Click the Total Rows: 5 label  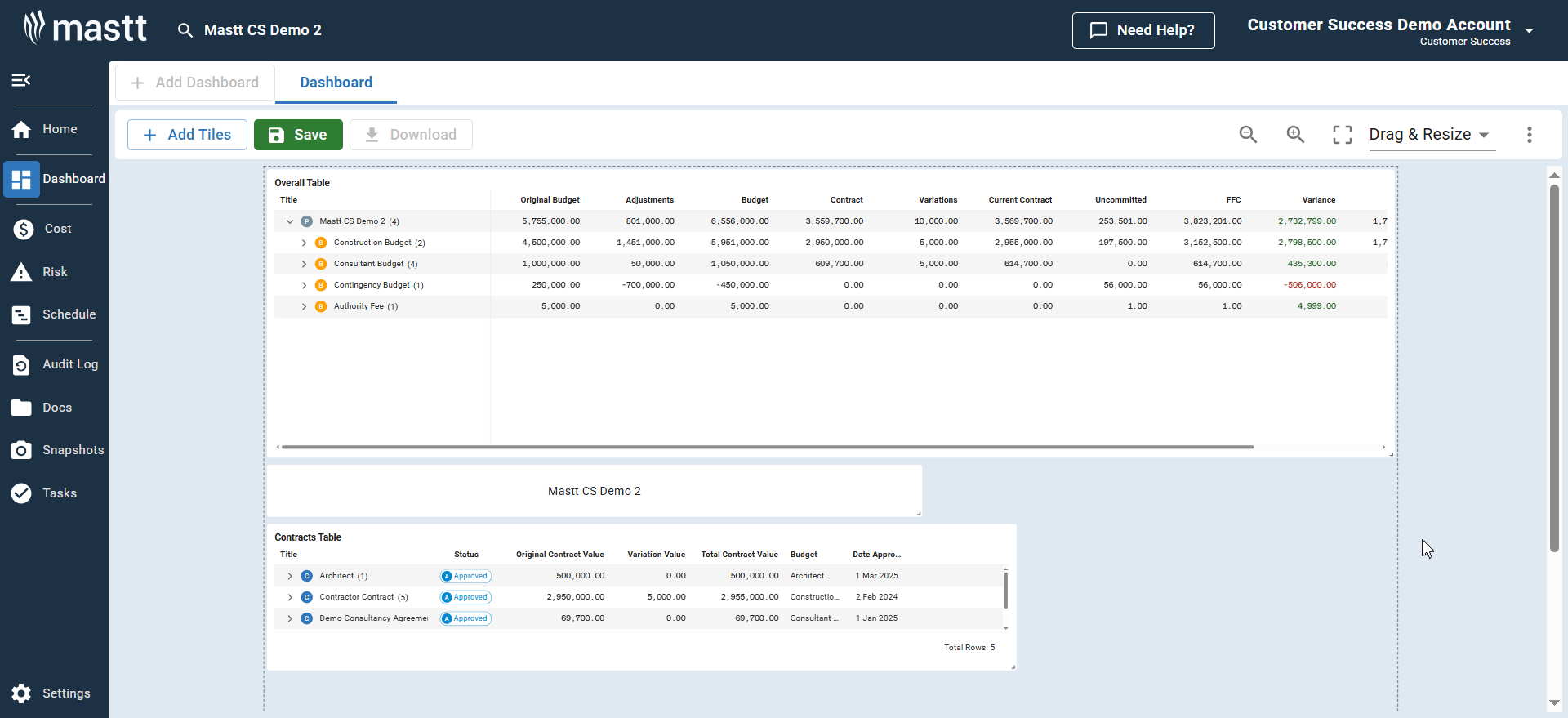click(x=969, y=648)
